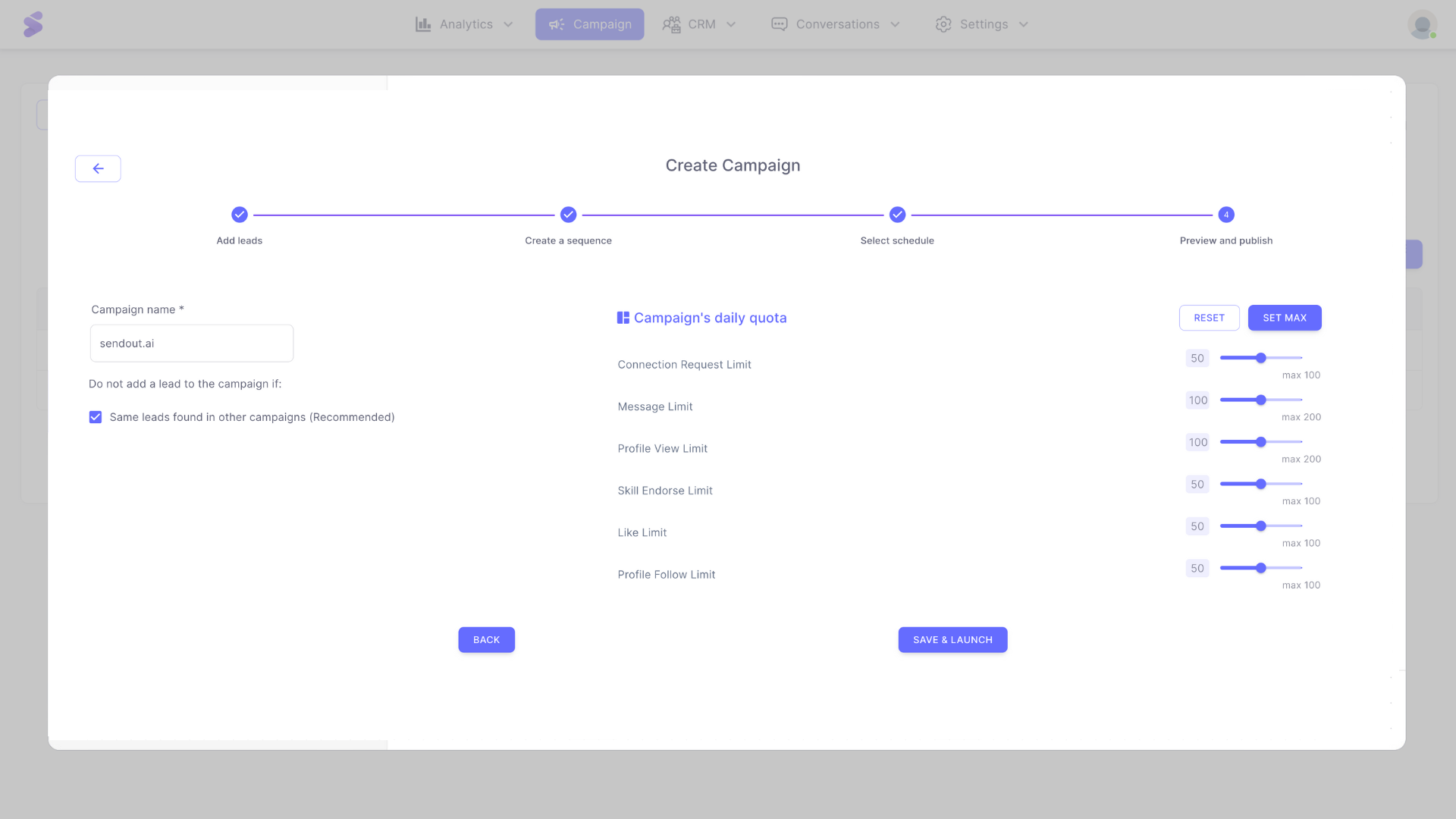Select the 'Select schedule' step checkmark
Viewport: 1456px width, 819px height.
point(897,215)
